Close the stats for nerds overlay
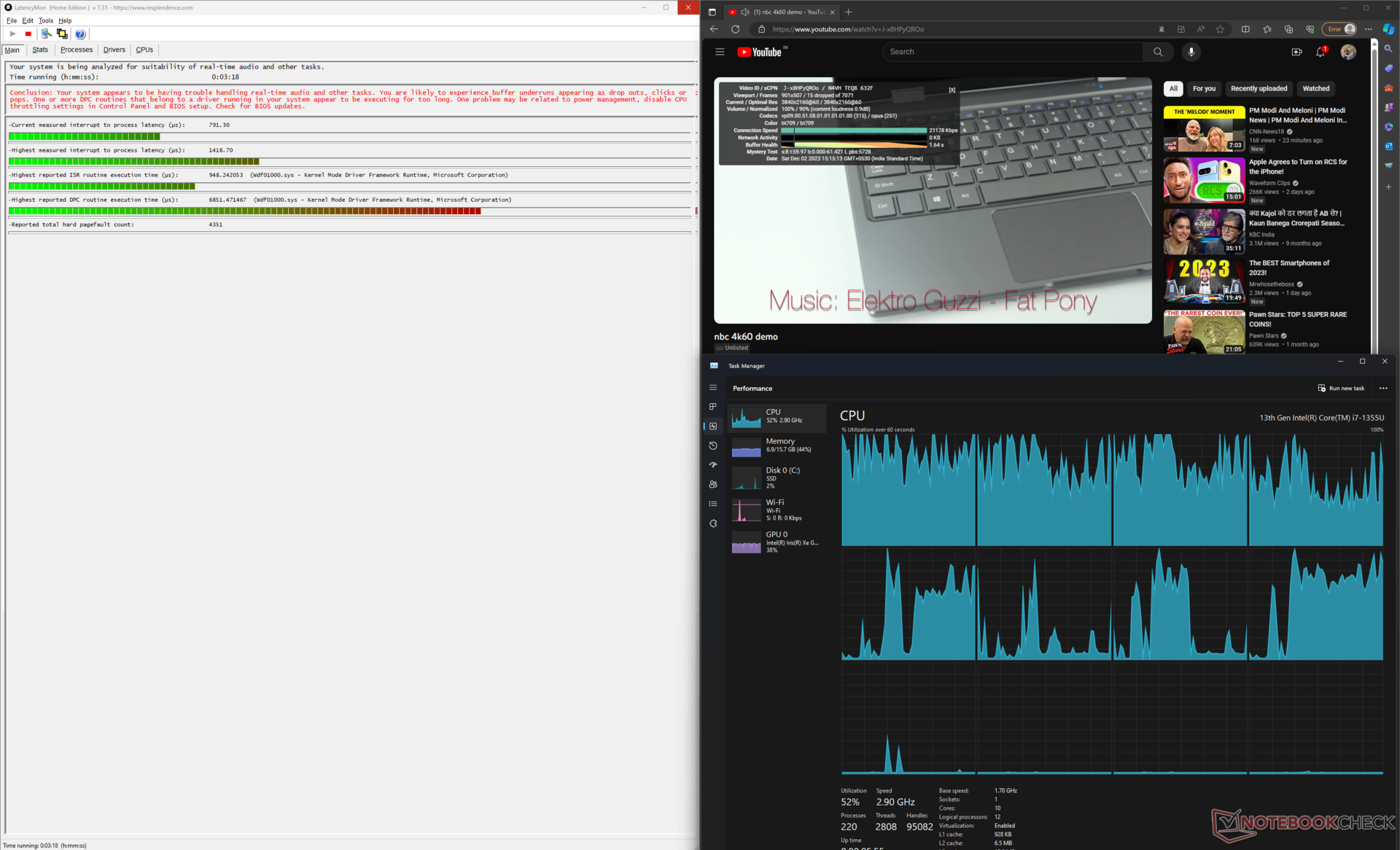Image resolution: width=1400 pixels, height=850 pixels. pyautogui.click(x=952, y=90)
